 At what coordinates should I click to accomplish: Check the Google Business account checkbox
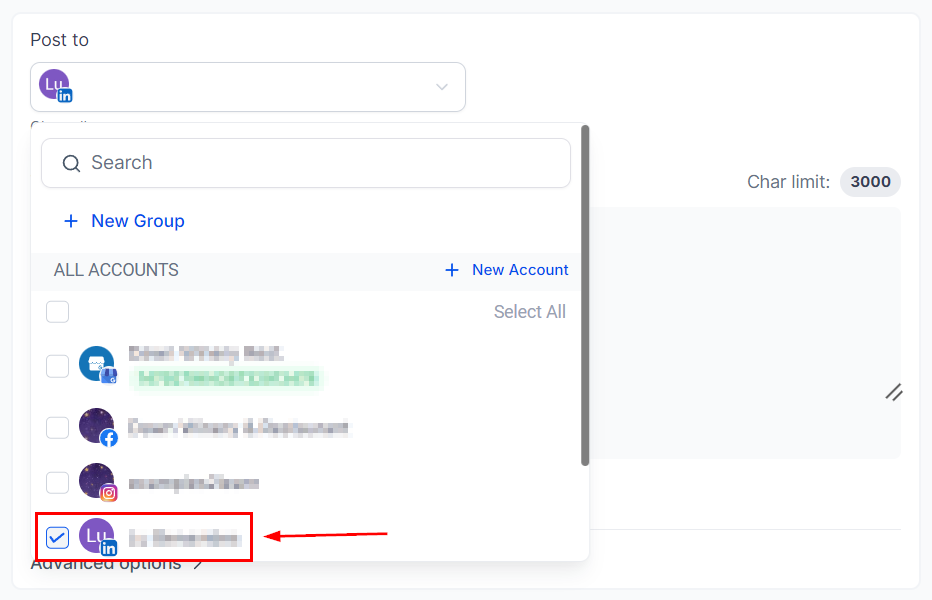coord(58,366)
